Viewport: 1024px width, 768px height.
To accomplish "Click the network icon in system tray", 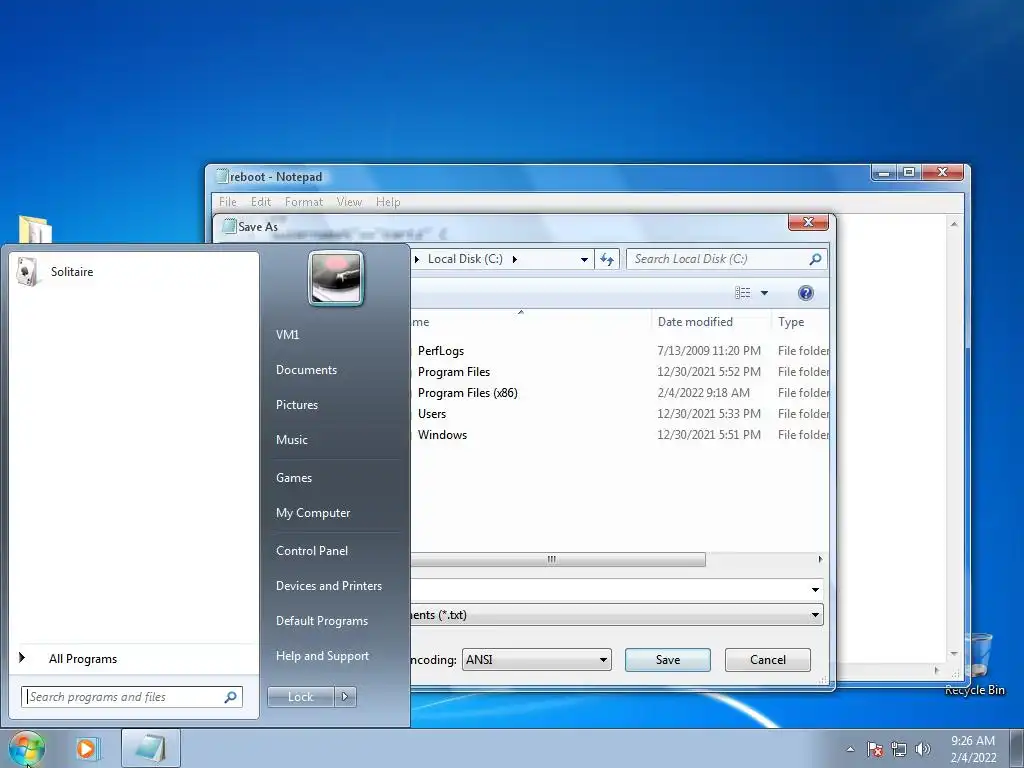I will click(x=899, y=749).
